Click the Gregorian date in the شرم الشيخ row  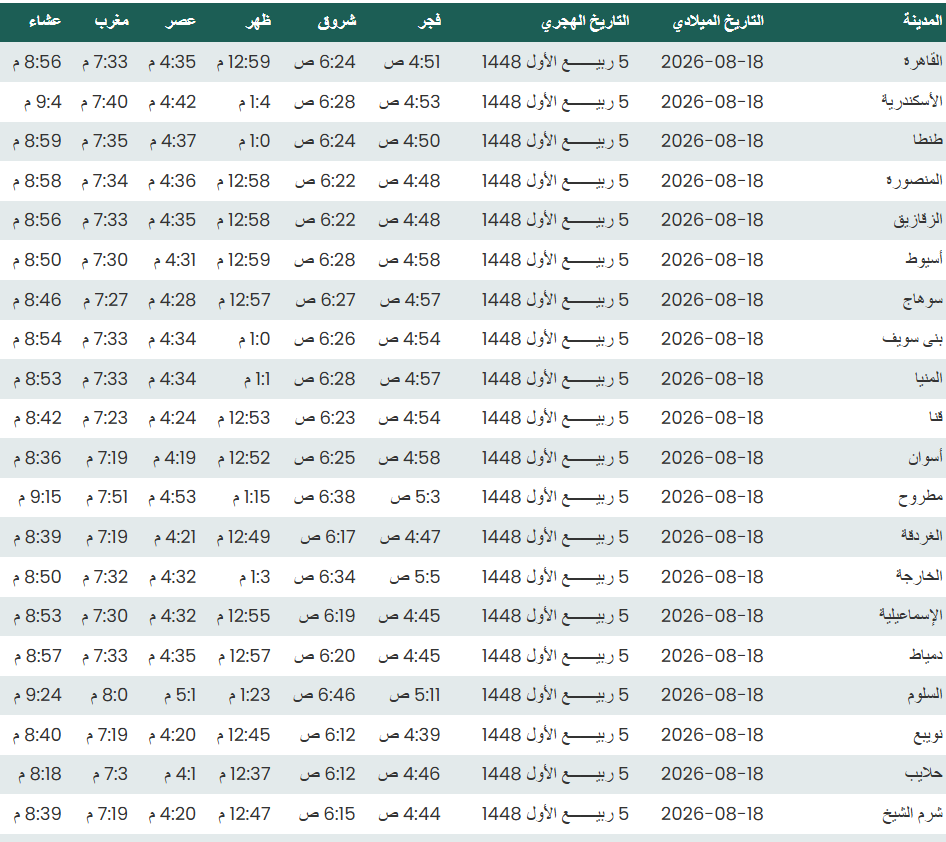[x=713, y=814]
